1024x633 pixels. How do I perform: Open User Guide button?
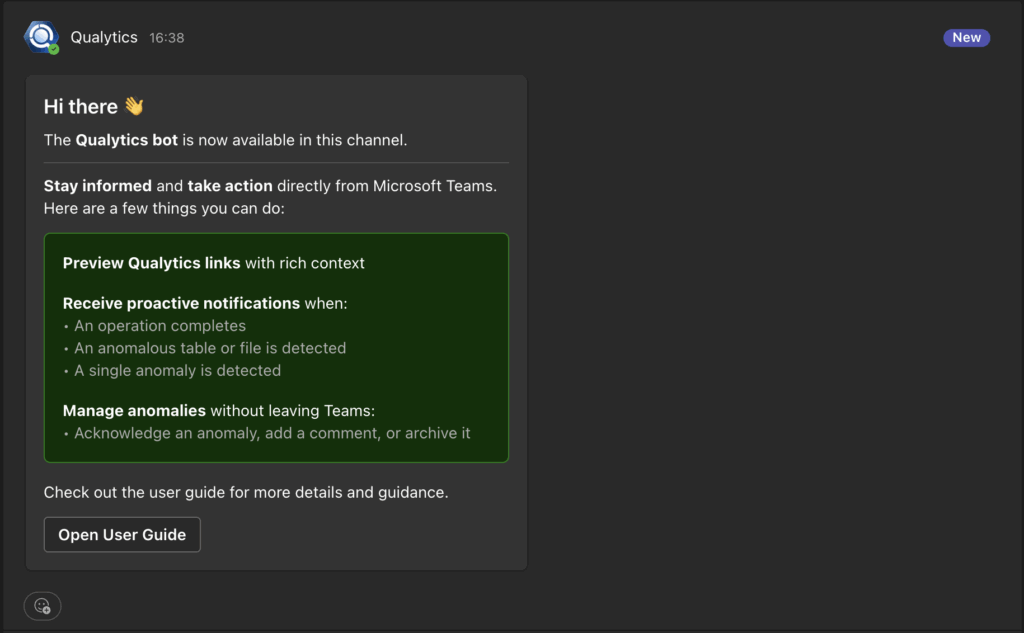[122, 534]
